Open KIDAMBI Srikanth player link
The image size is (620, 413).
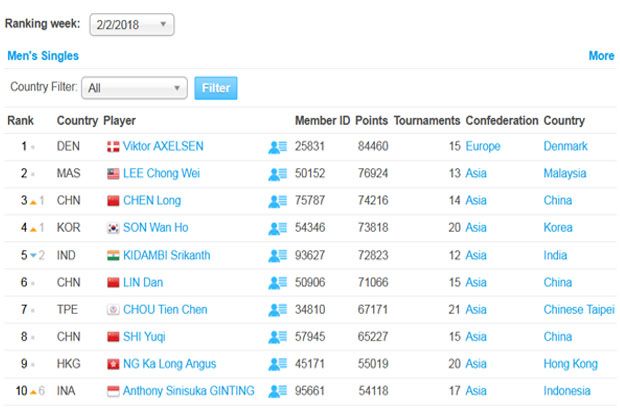(166, 255)
